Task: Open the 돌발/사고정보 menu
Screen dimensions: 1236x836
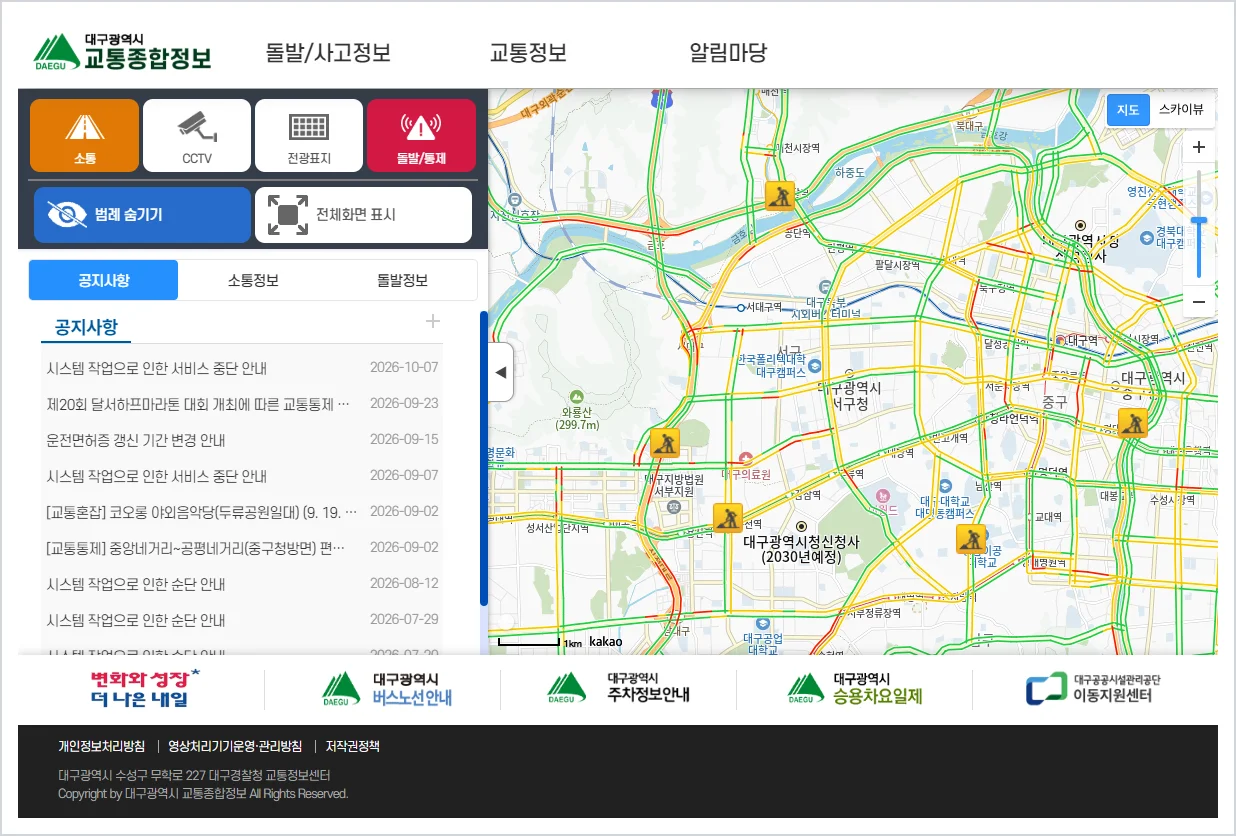Action: tap(328, 53)
